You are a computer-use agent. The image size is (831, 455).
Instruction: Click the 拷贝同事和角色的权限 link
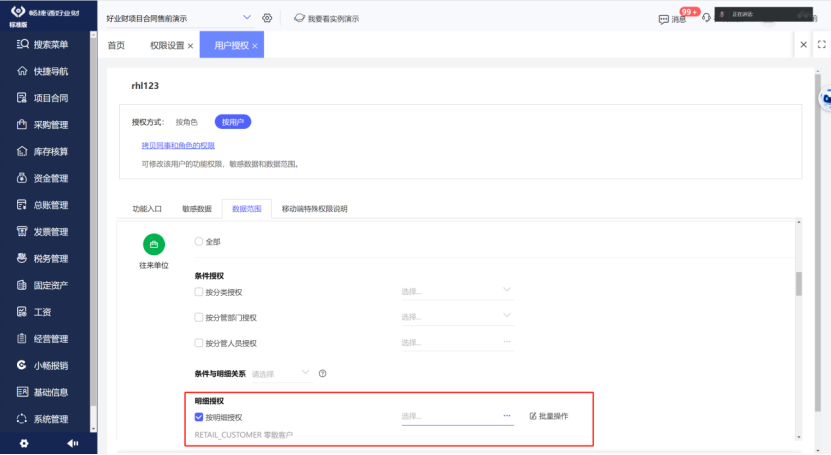pos(178,145)
